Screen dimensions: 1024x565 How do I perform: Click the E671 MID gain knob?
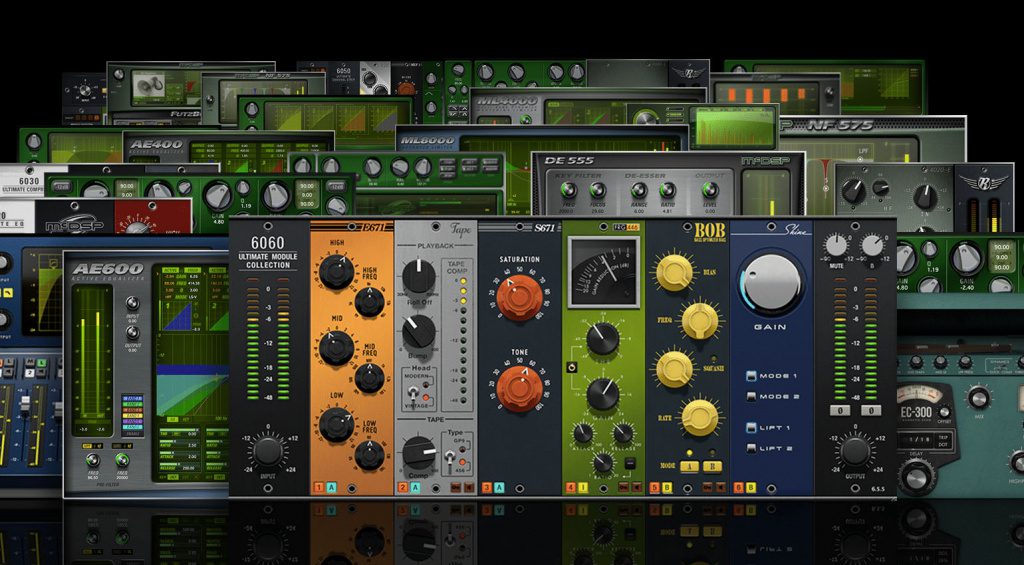point(336,347)
